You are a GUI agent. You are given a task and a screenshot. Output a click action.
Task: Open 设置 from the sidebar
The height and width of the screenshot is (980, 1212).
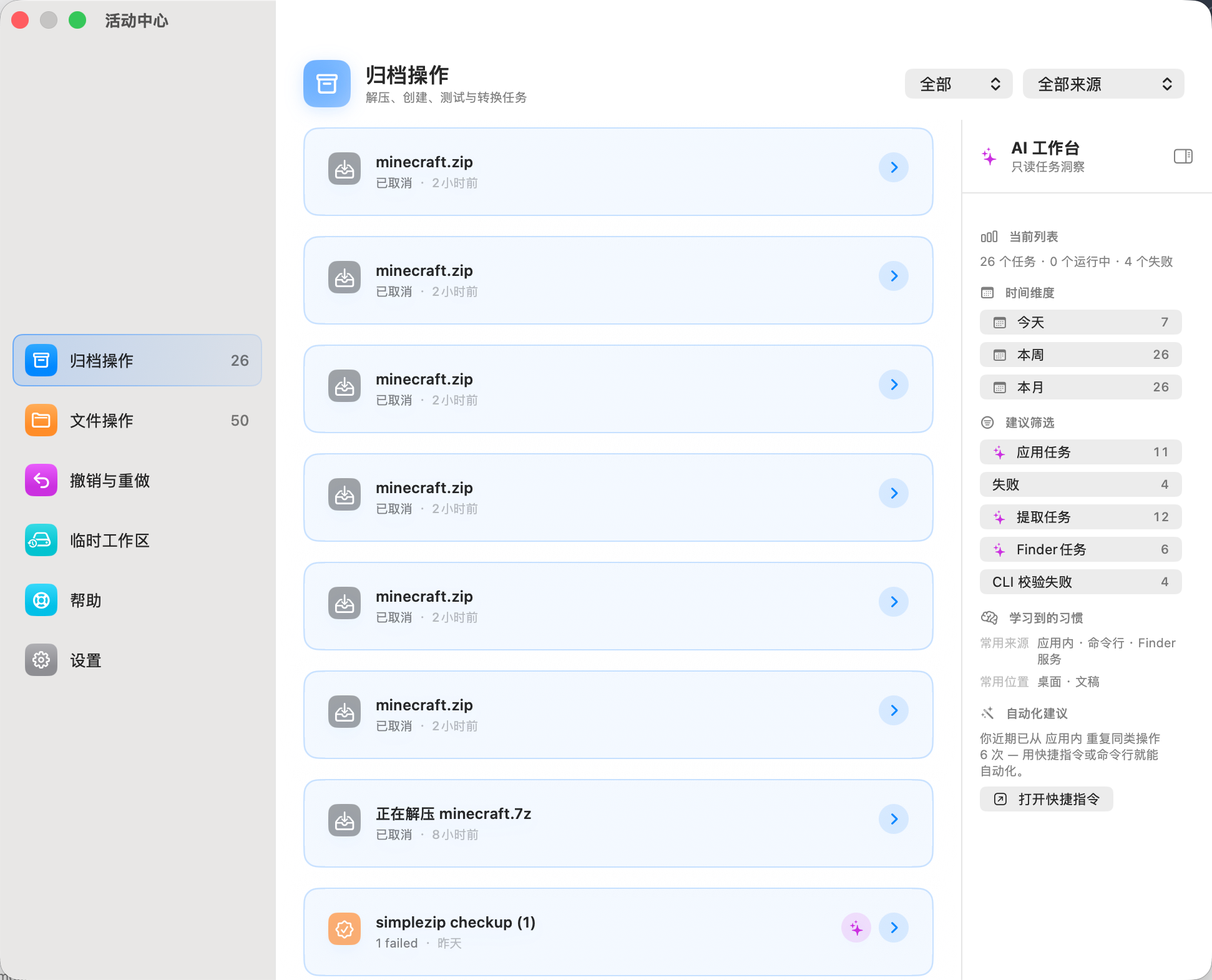point(137,660)
